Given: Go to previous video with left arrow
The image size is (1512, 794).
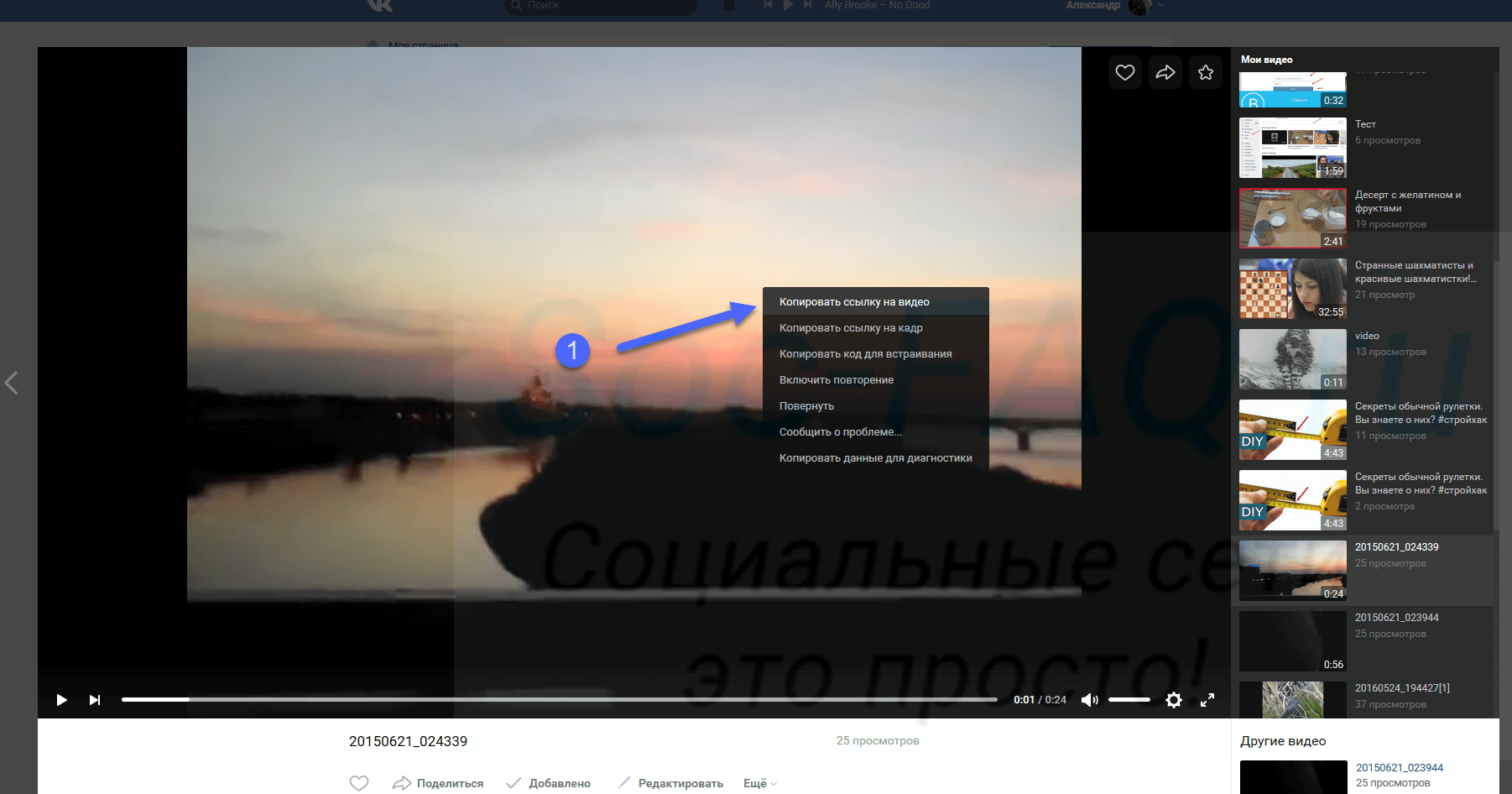Looking at the screenshot, I should (x=12, y=383).
